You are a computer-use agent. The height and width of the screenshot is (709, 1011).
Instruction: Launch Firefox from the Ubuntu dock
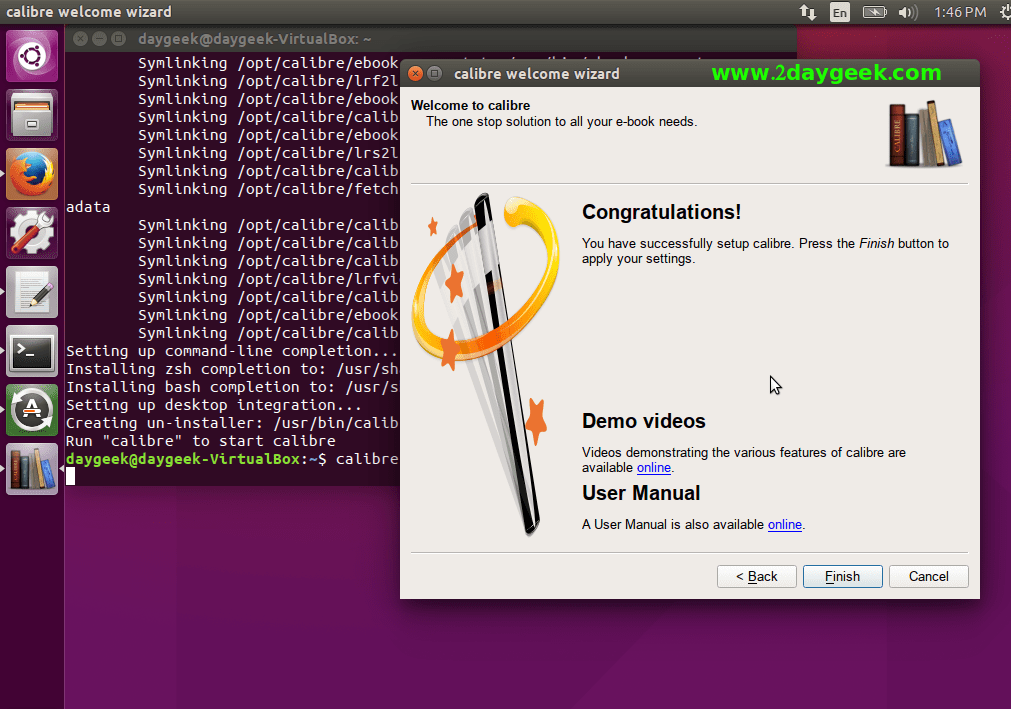(x=32, y=174)
